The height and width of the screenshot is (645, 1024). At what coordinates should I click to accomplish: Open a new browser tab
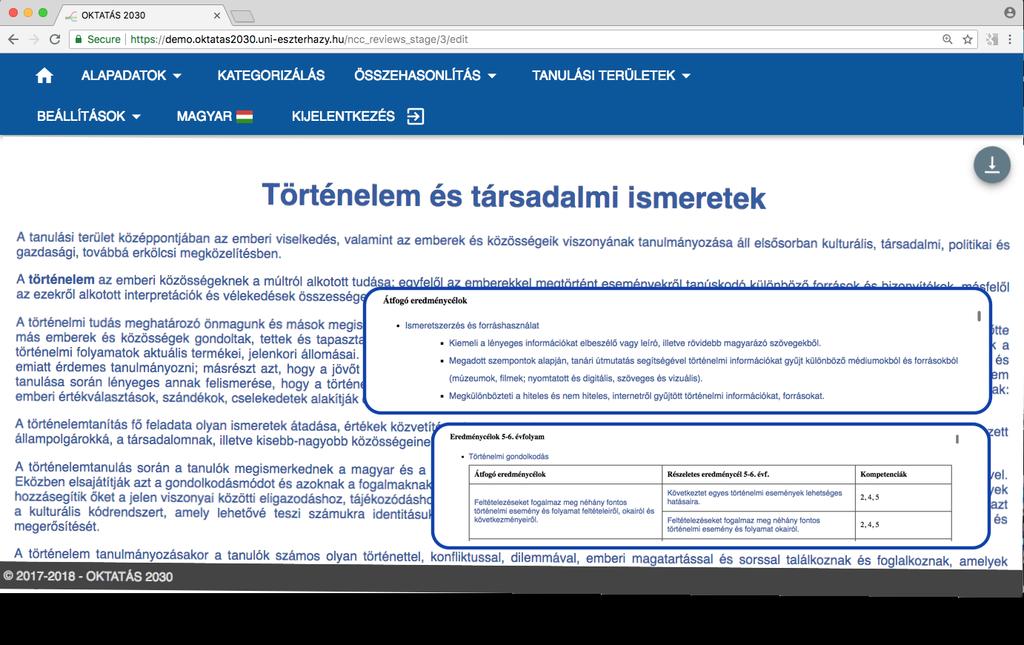pos(242,16)
